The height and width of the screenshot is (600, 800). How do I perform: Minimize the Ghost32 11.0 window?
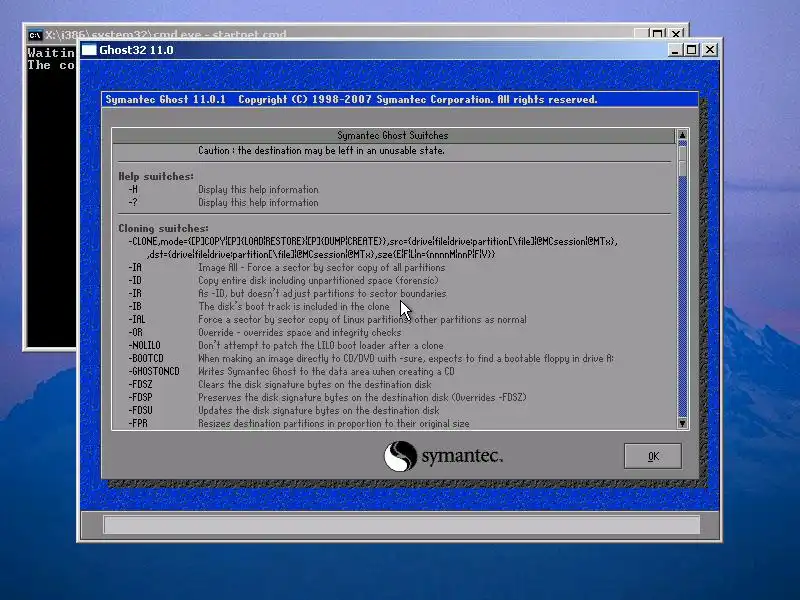click(674, 50)
